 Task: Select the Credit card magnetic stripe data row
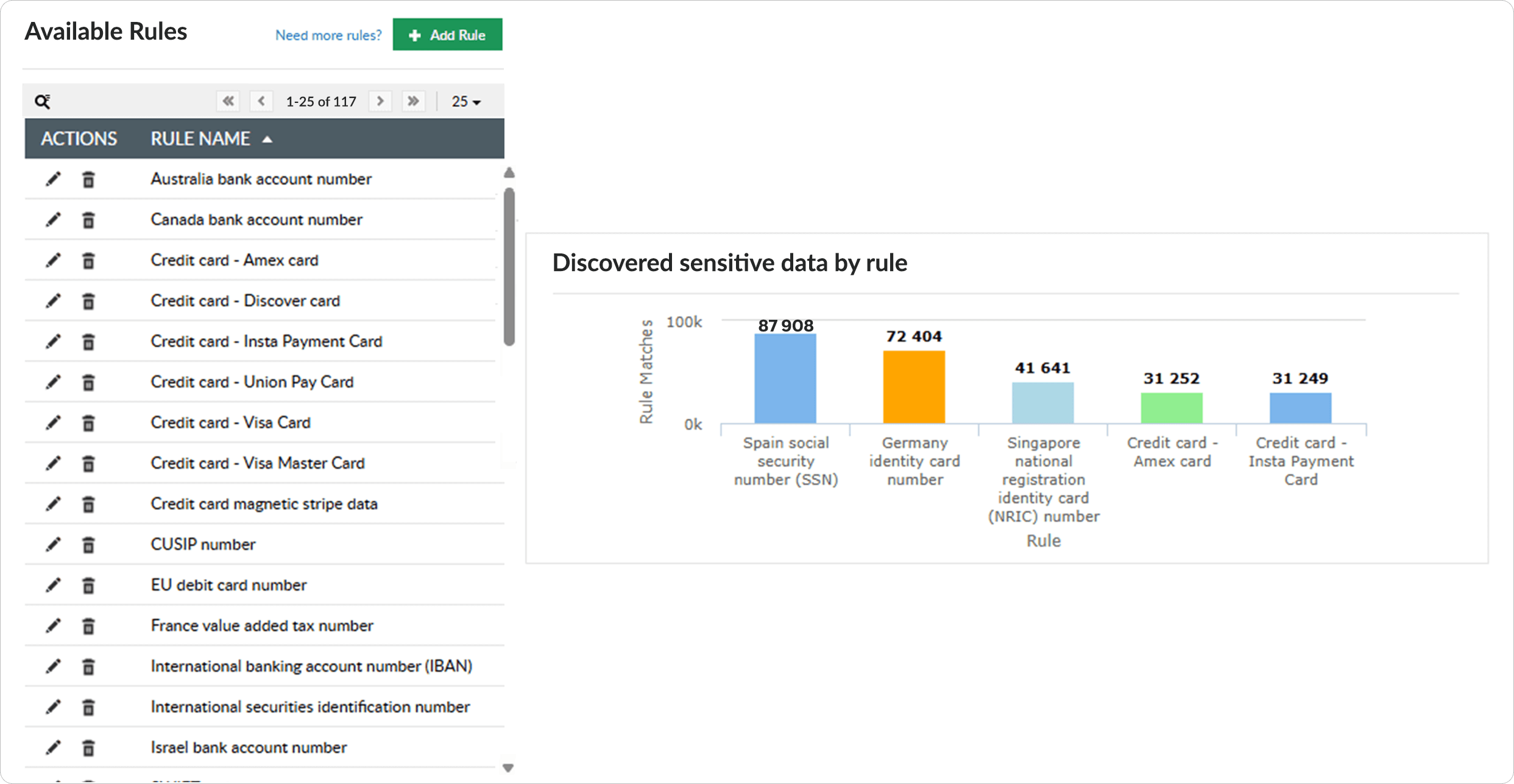[x=264, y=504]
